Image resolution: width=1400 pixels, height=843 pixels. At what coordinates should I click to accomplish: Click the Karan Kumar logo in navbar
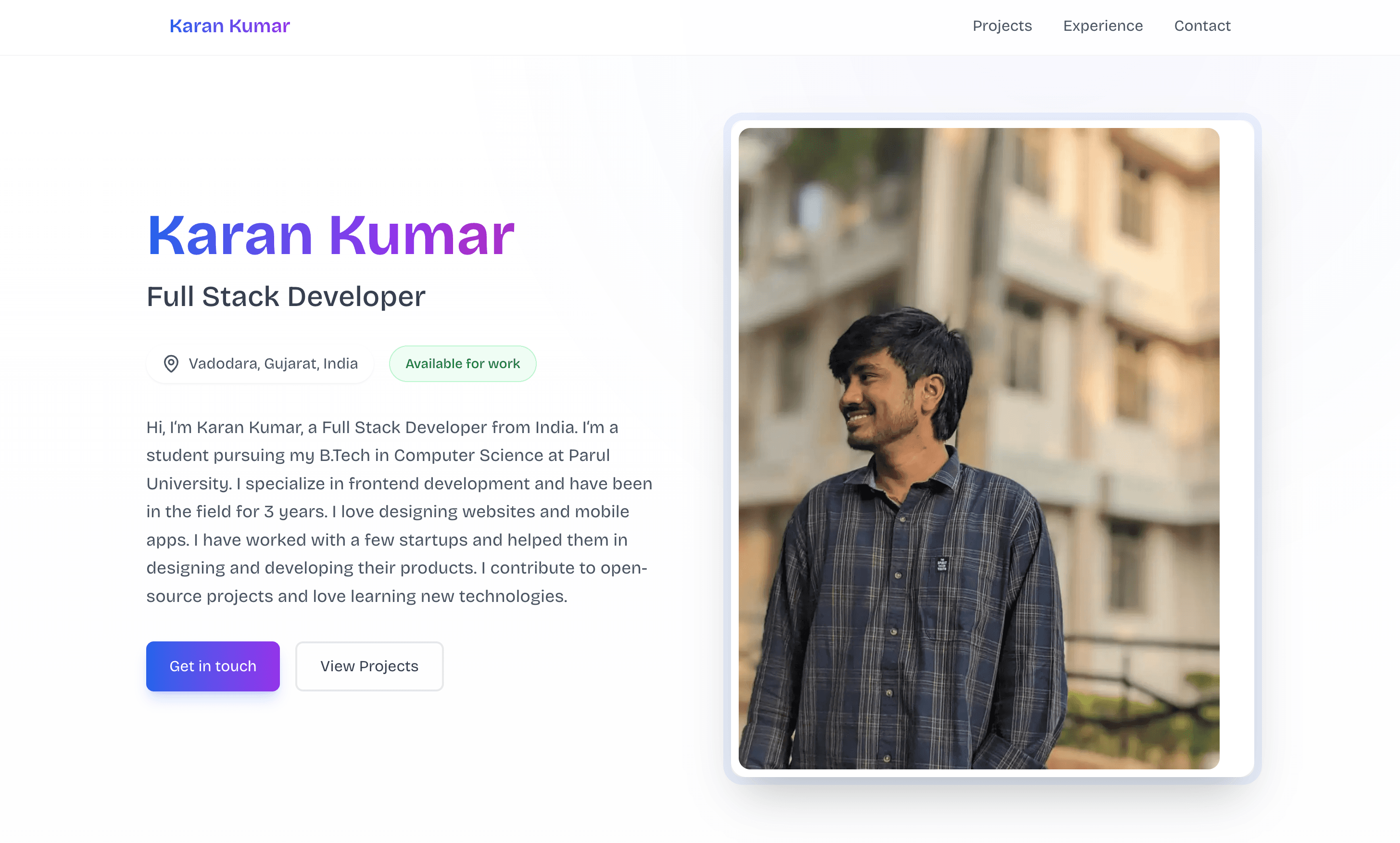tap(229, 26)
